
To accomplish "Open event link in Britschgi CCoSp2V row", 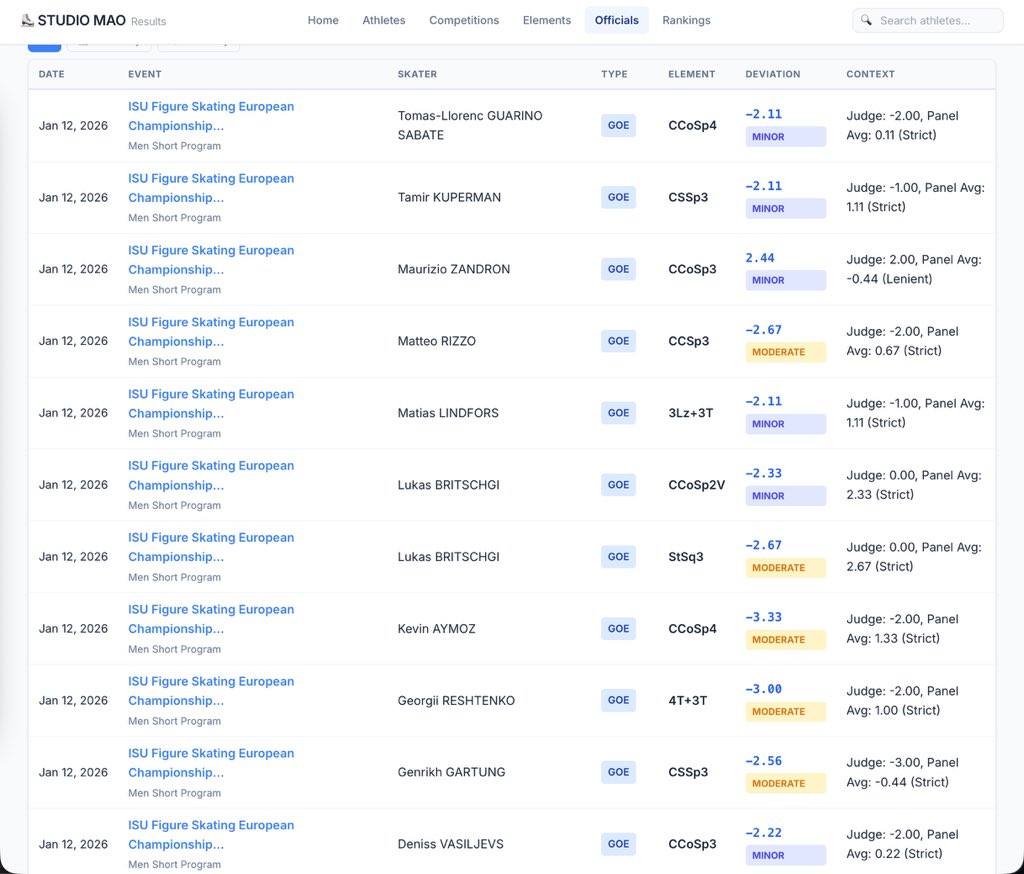I will (x=211, y=476).
